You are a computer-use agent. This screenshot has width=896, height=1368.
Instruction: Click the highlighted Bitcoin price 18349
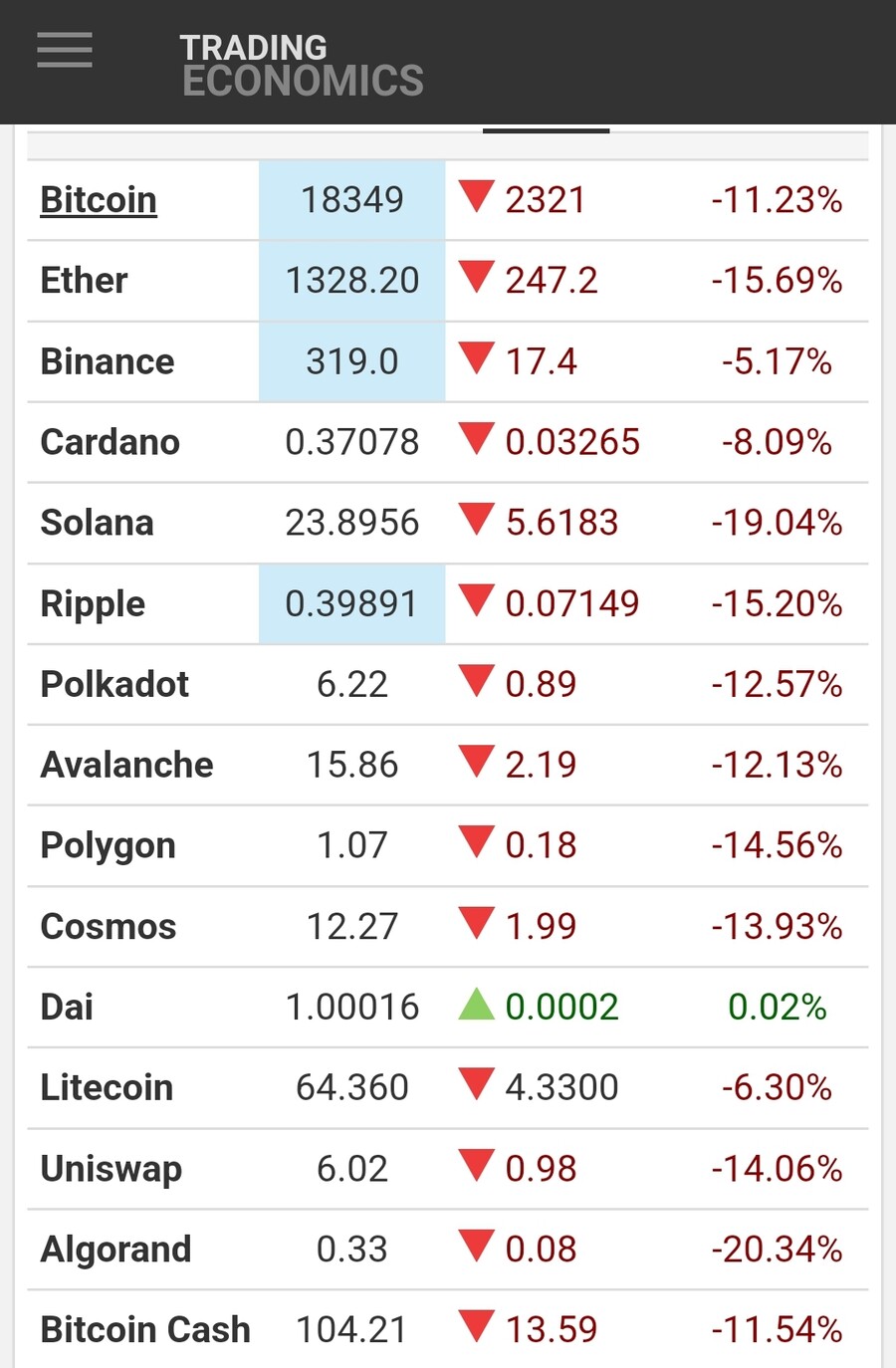point(352,200)
